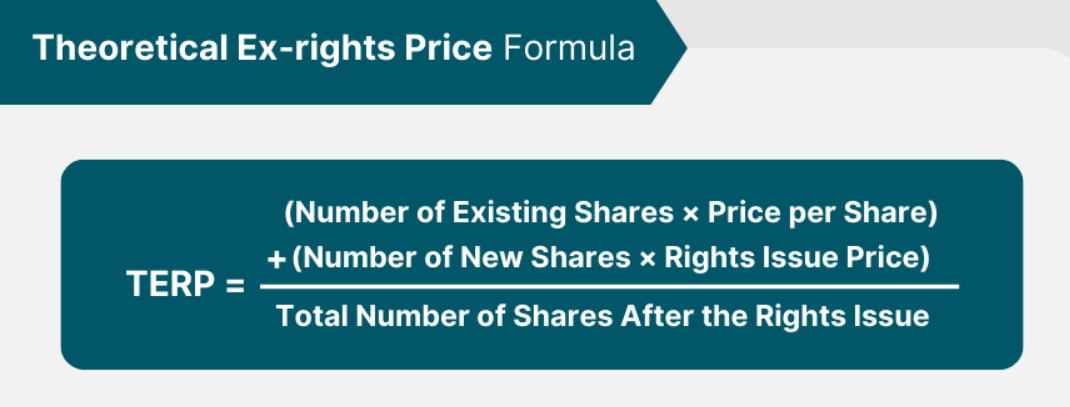Click the bold 'Theoretical Ex-rights Price' title text
This screenshot has height=407, width=1070.
pos(262,48)
